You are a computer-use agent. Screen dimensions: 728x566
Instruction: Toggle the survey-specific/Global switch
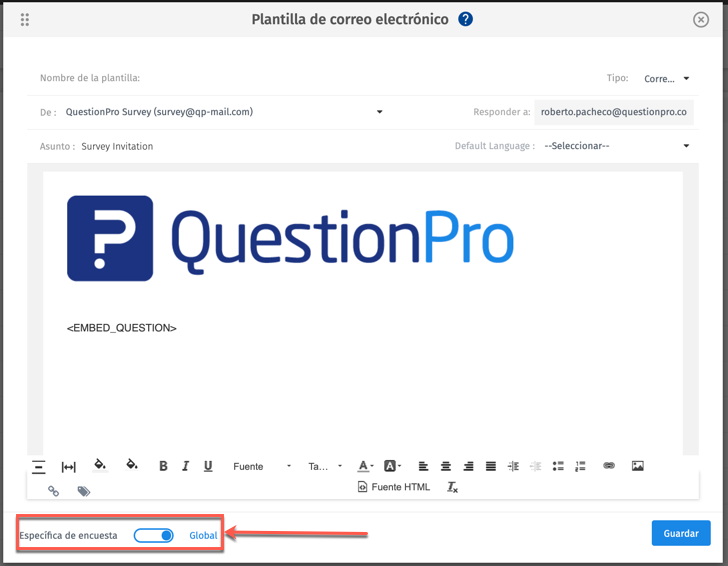coord(154,535)
